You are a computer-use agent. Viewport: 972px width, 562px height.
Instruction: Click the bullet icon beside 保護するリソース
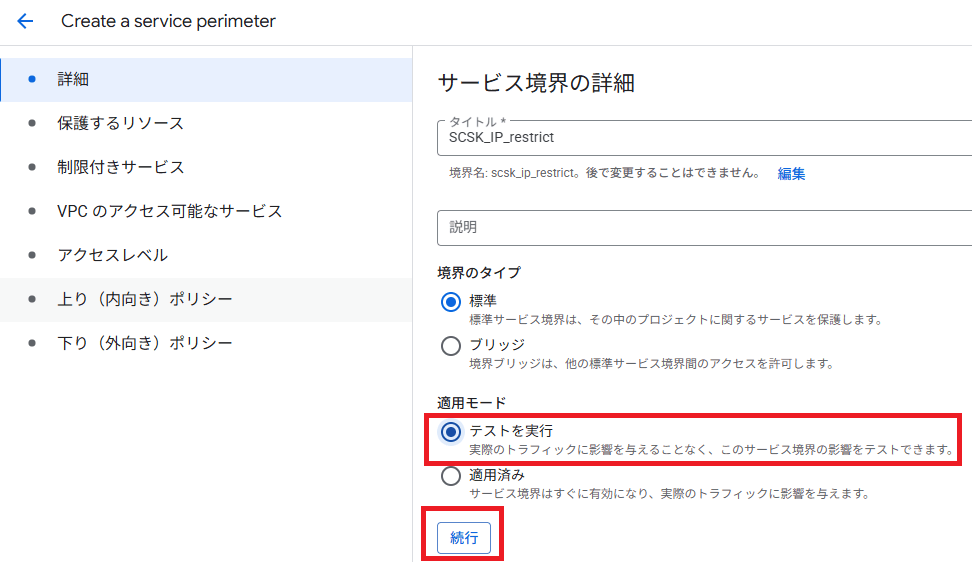[32, 123]
